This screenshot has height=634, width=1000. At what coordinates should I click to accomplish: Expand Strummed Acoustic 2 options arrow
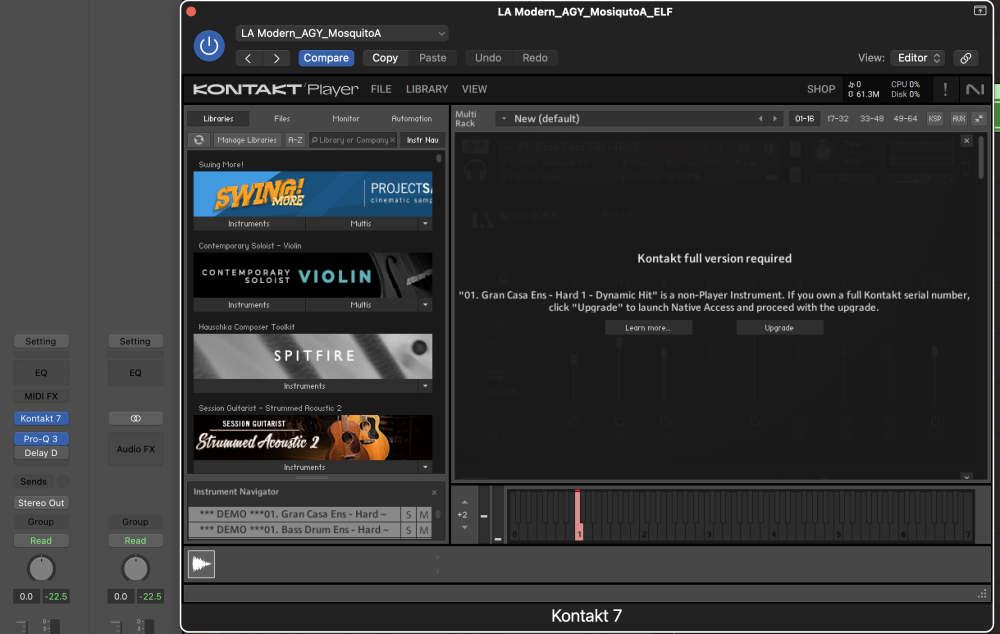click(x=425, y=467)
